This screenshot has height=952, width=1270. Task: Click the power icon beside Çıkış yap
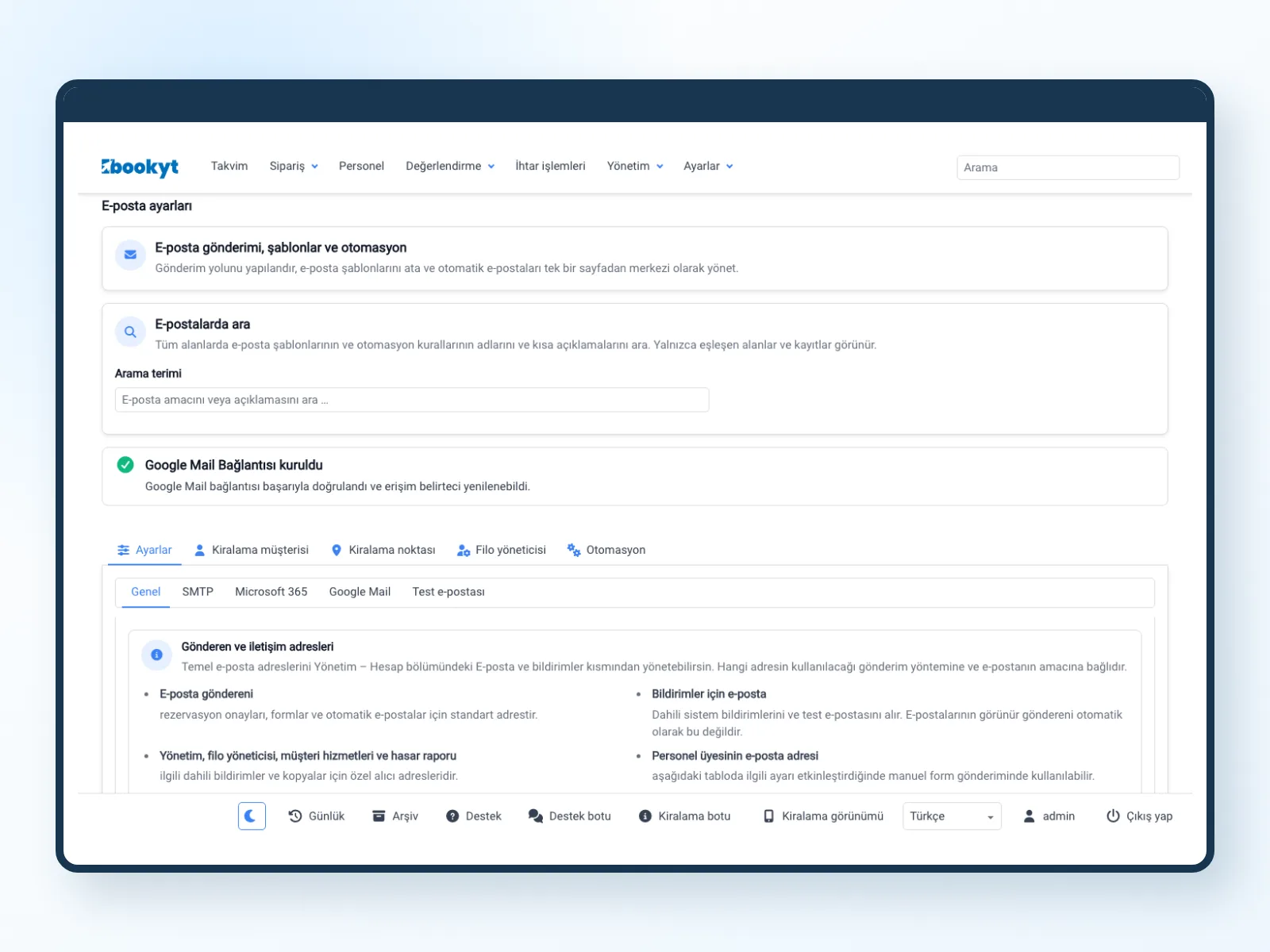click(1113, 816)
